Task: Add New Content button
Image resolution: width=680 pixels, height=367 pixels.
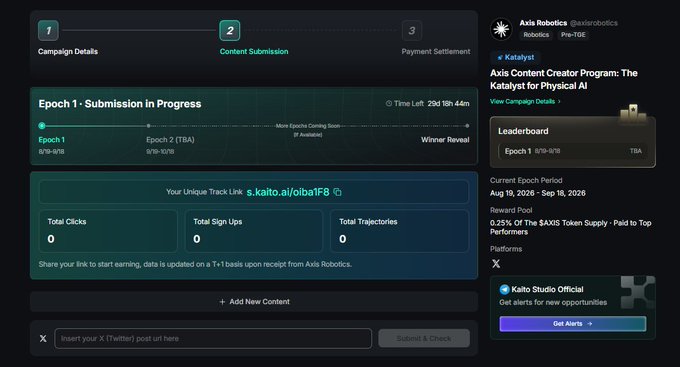Action: coord(254,301)
